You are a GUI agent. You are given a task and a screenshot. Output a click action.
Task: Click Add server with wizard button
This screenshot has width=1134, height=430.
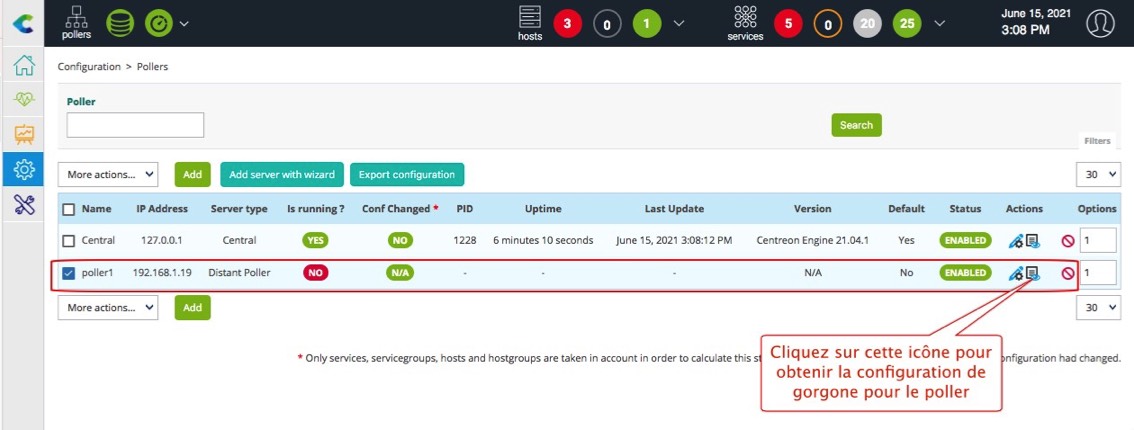[x=281, y=174]
